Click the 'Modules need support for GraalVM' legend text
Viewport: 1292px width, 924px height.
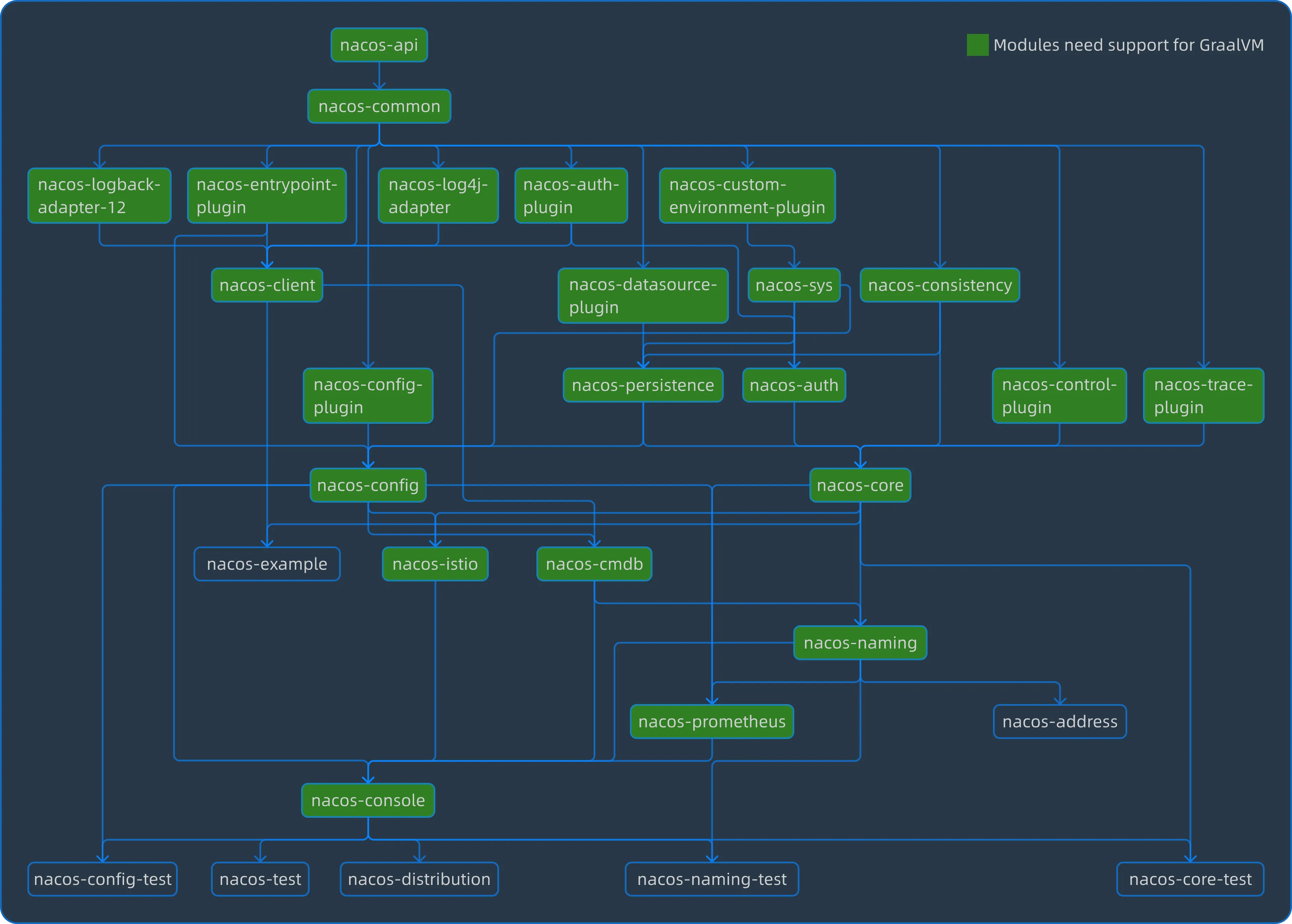pos(1128,45)
